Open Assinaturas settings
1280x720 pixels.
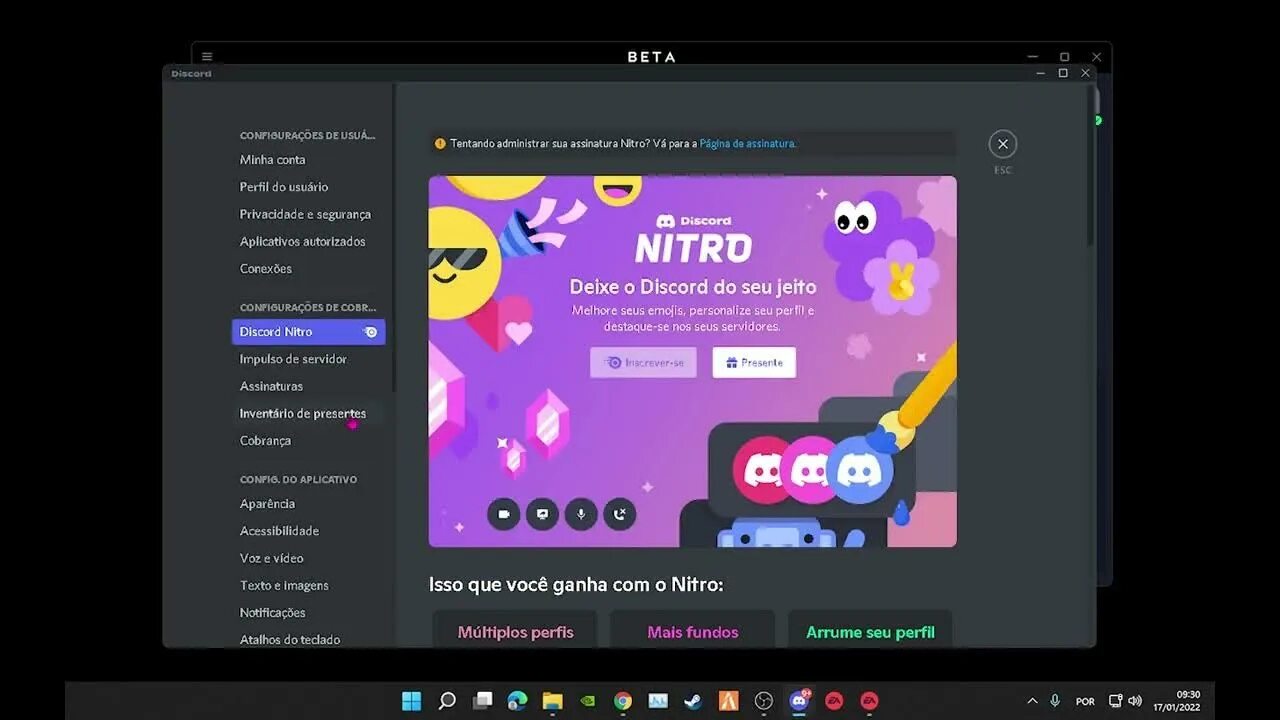point(308,386)
